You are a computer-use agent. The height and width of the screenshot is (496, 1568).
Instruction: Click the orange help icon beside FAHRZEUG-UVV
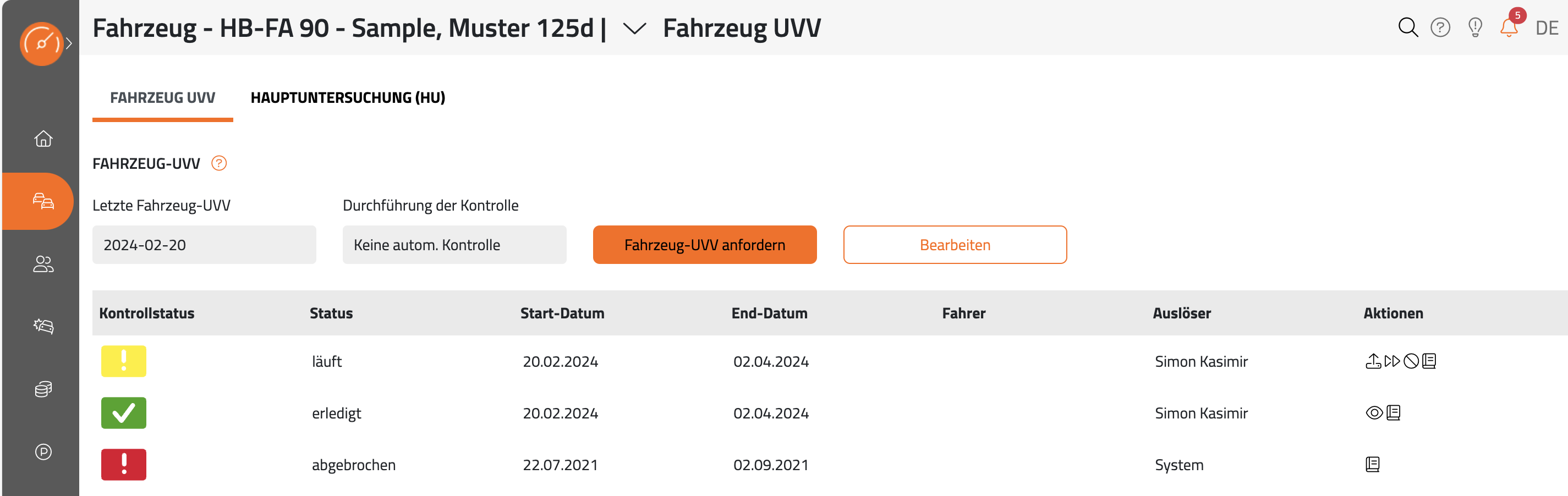point(219,163)
